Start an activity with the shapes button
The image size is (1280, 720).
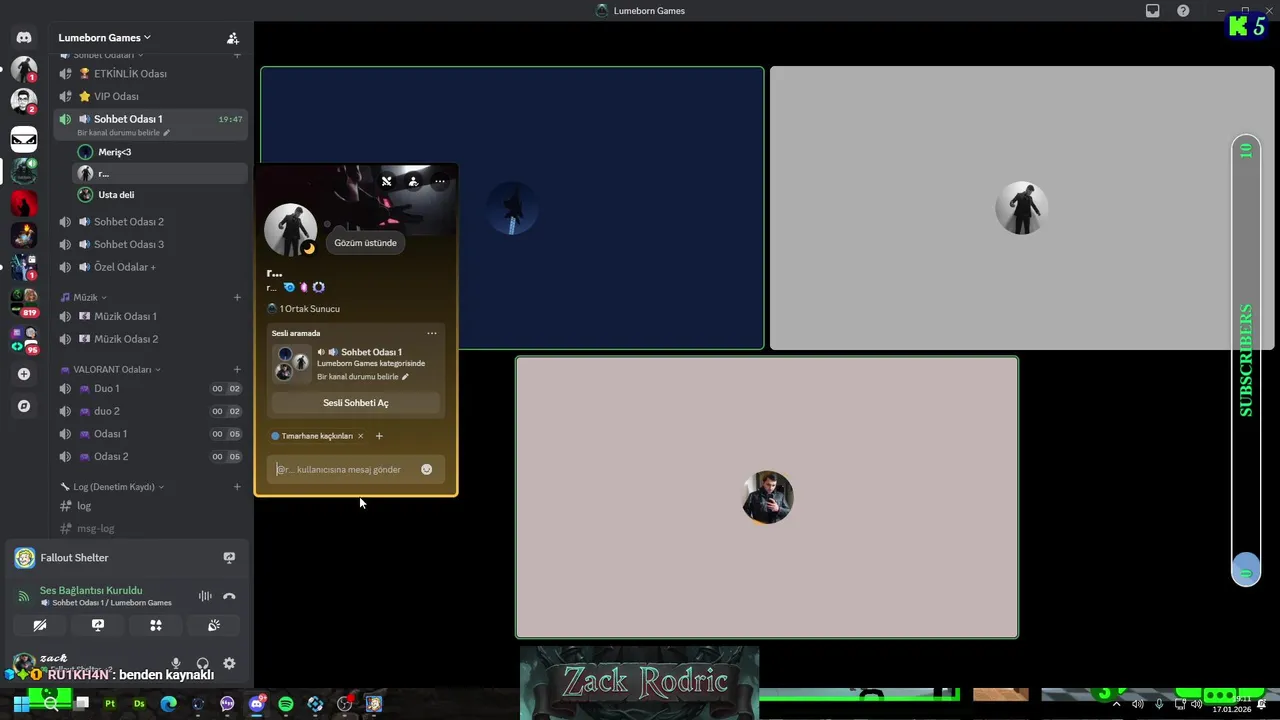[156, 625]
